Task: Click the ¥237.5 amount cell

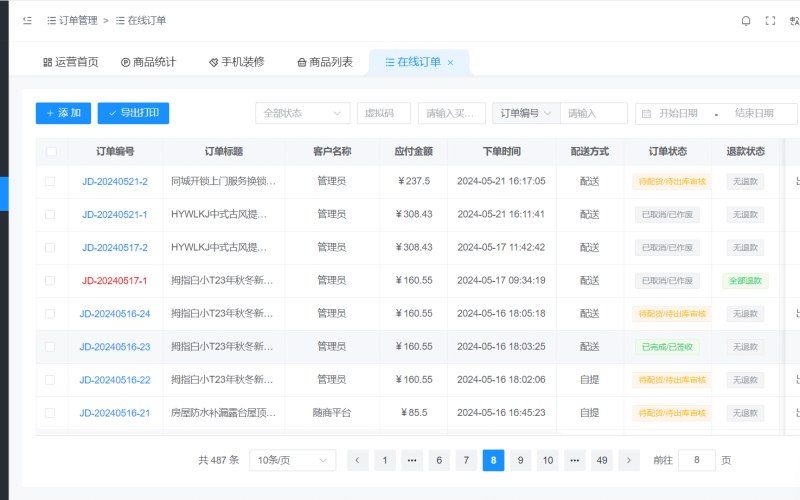Action: 414,181
